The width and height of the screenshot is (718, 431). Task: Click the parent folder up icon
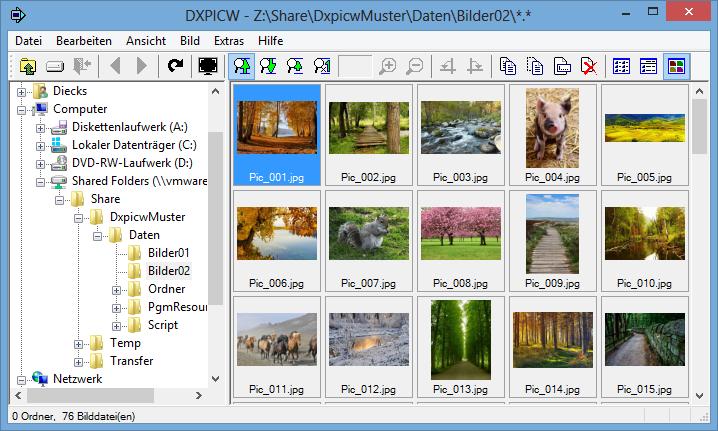(27, 66)
